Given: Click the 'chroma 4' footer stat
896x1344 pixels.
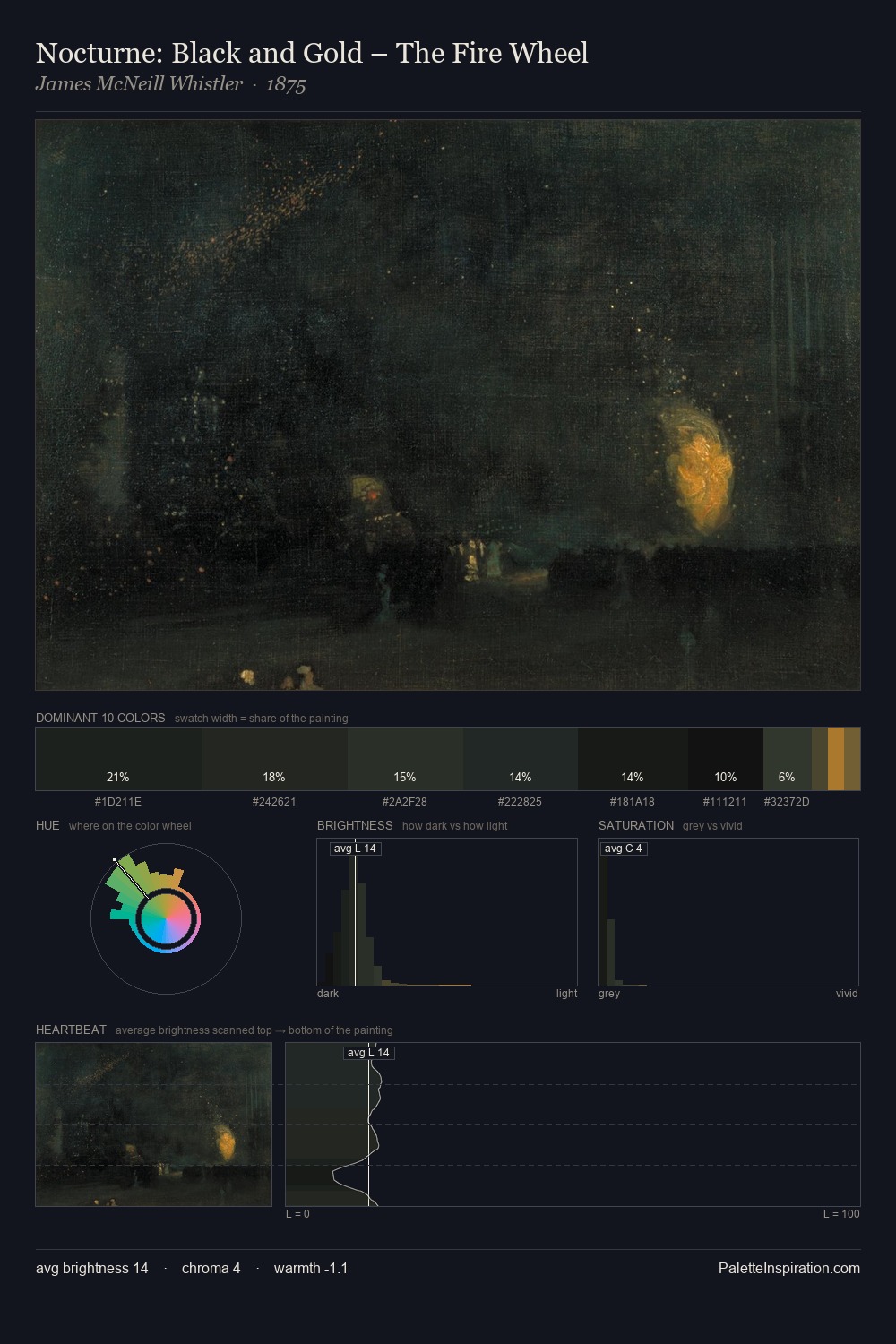Looking at the screenshot, I should (x=211, y=1268).
